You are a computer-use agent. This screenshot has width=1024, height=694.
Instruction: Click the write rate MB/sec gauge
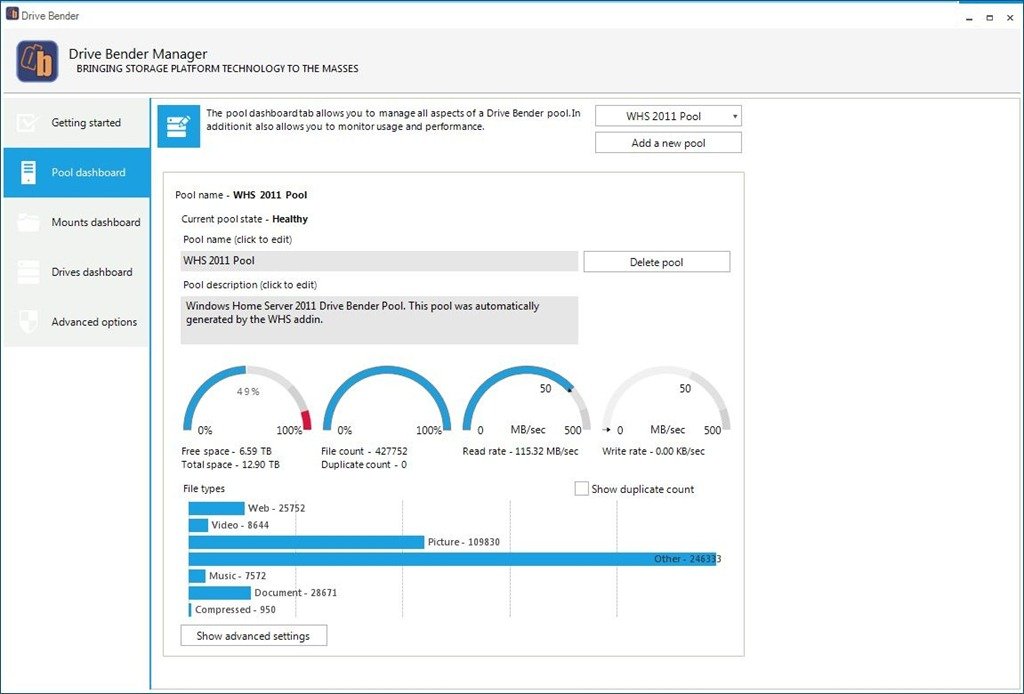click(x=666, y=400)
